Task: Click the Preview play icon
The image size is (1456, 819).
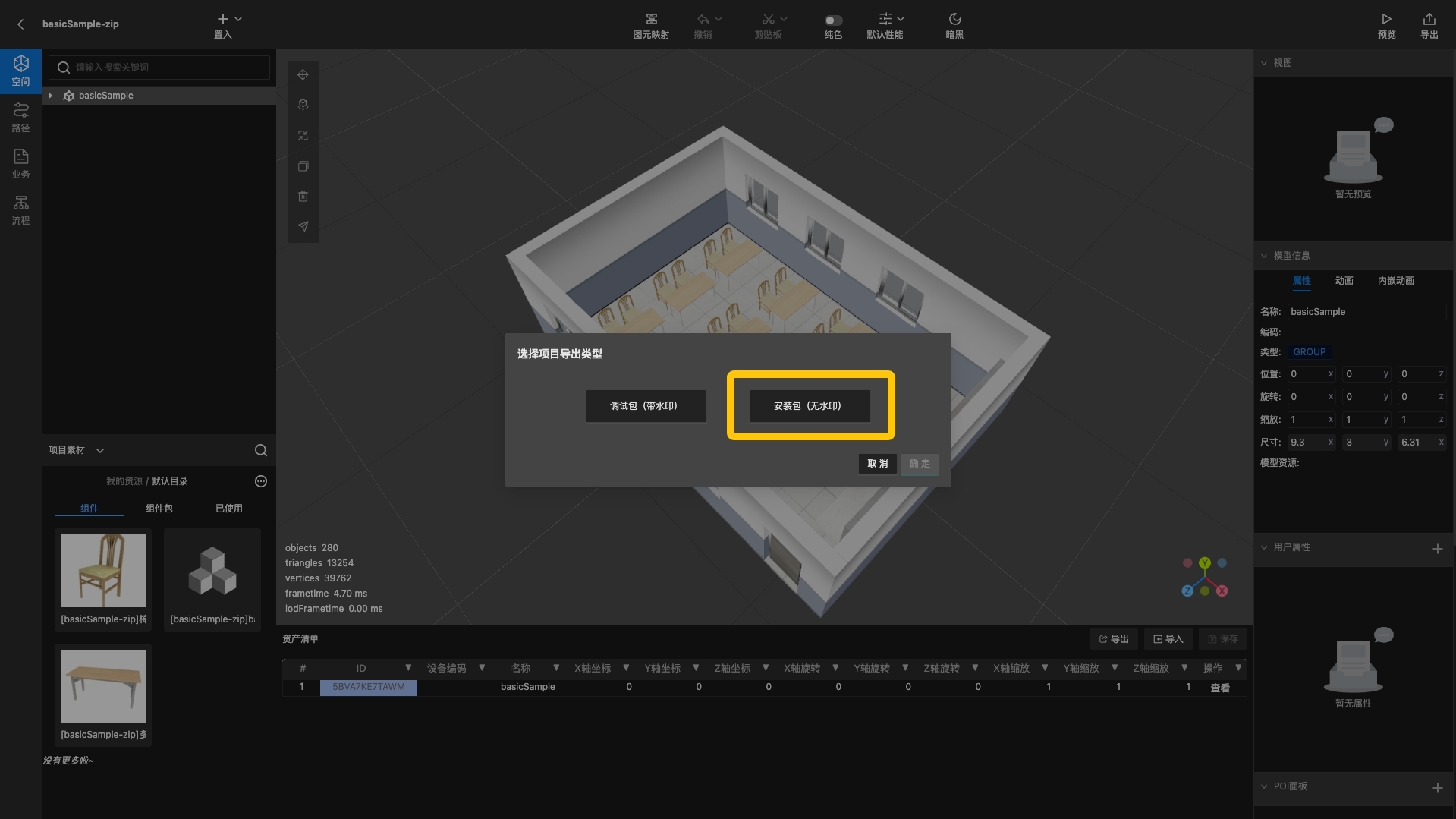Action: [1386, 19]
